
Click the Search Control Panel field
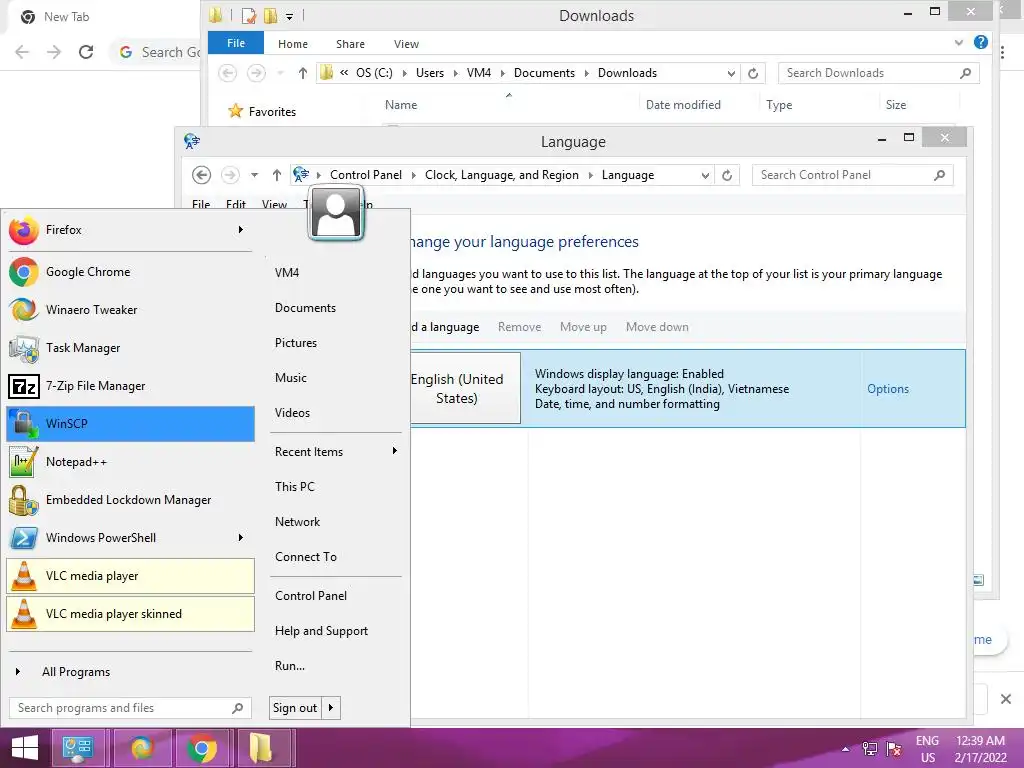click(x=852, y=175)
